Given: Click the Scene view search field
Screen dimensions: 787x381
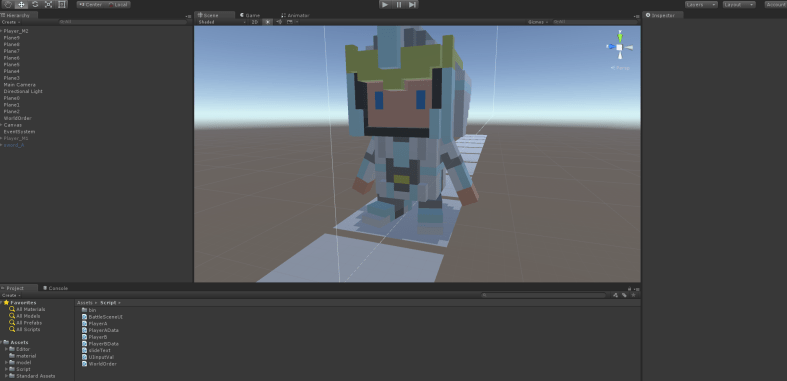Looking at the screenshot, I should pos(595,22).
